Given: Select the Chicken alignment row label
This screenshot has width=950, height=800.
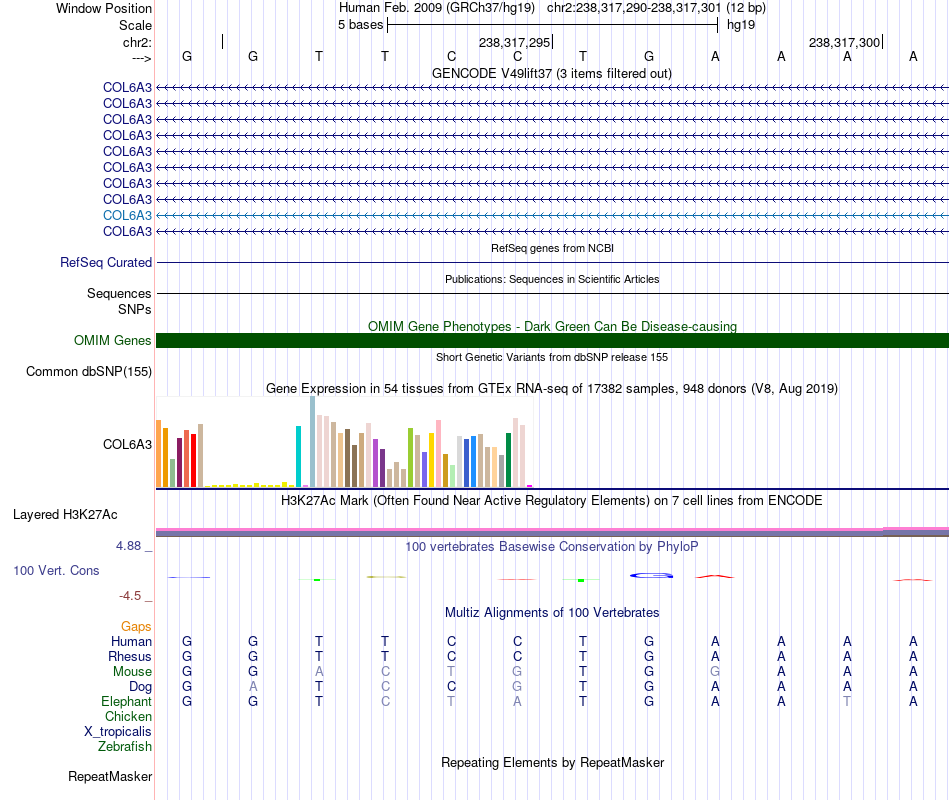Looking at the screenshot, I should (x=128, y=716).
